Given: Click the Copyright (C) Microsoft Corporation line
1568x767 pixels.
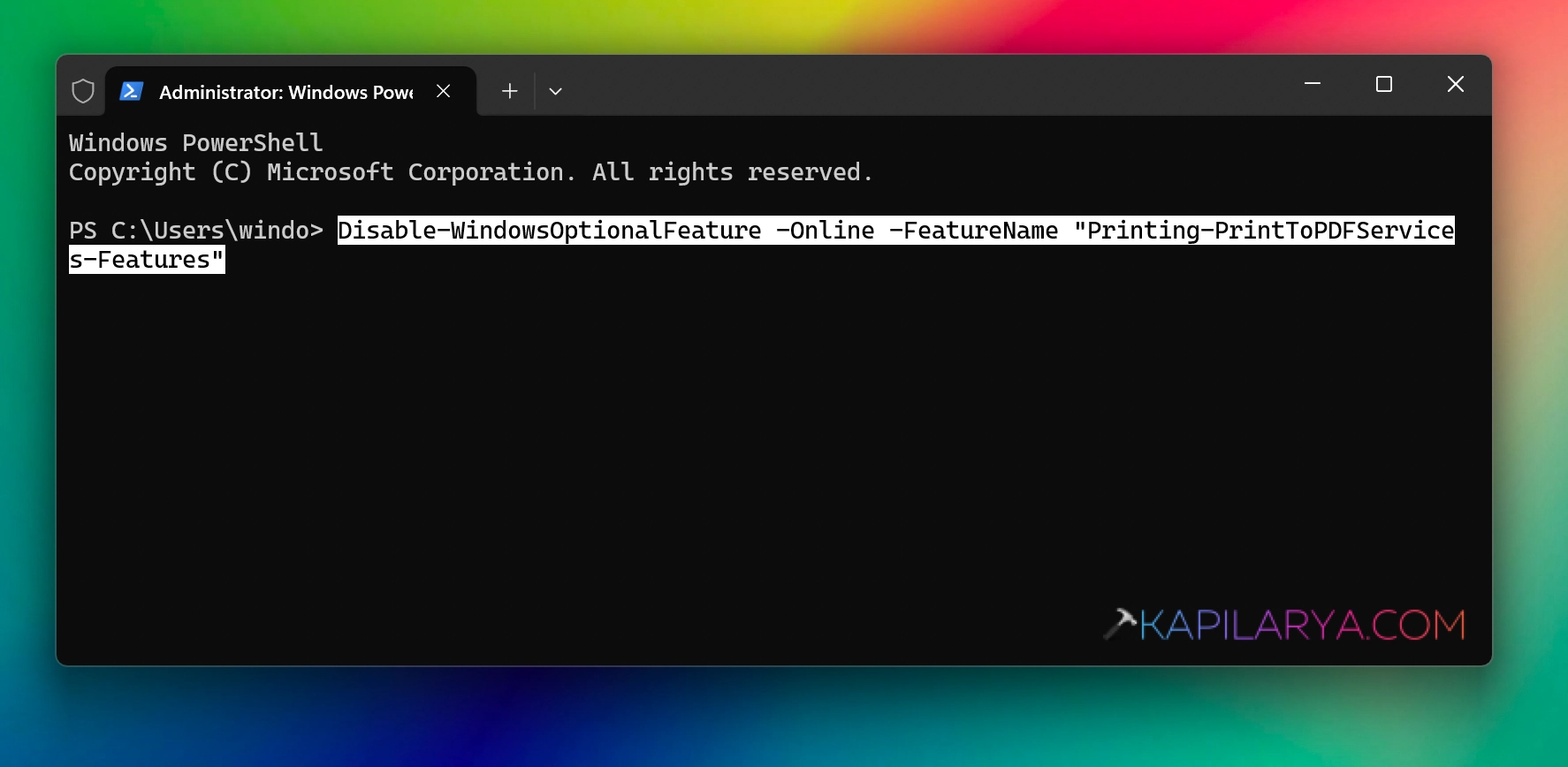Looking at the screenshot, I should (x=470, y=172).
